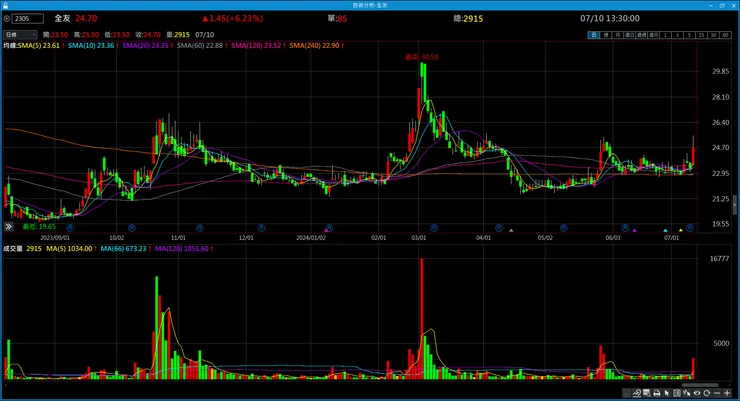The width and height of the screenshot is (740, 401).
Task: Toggle visibility with the eye icon
Action: click(x=697, y=393)
